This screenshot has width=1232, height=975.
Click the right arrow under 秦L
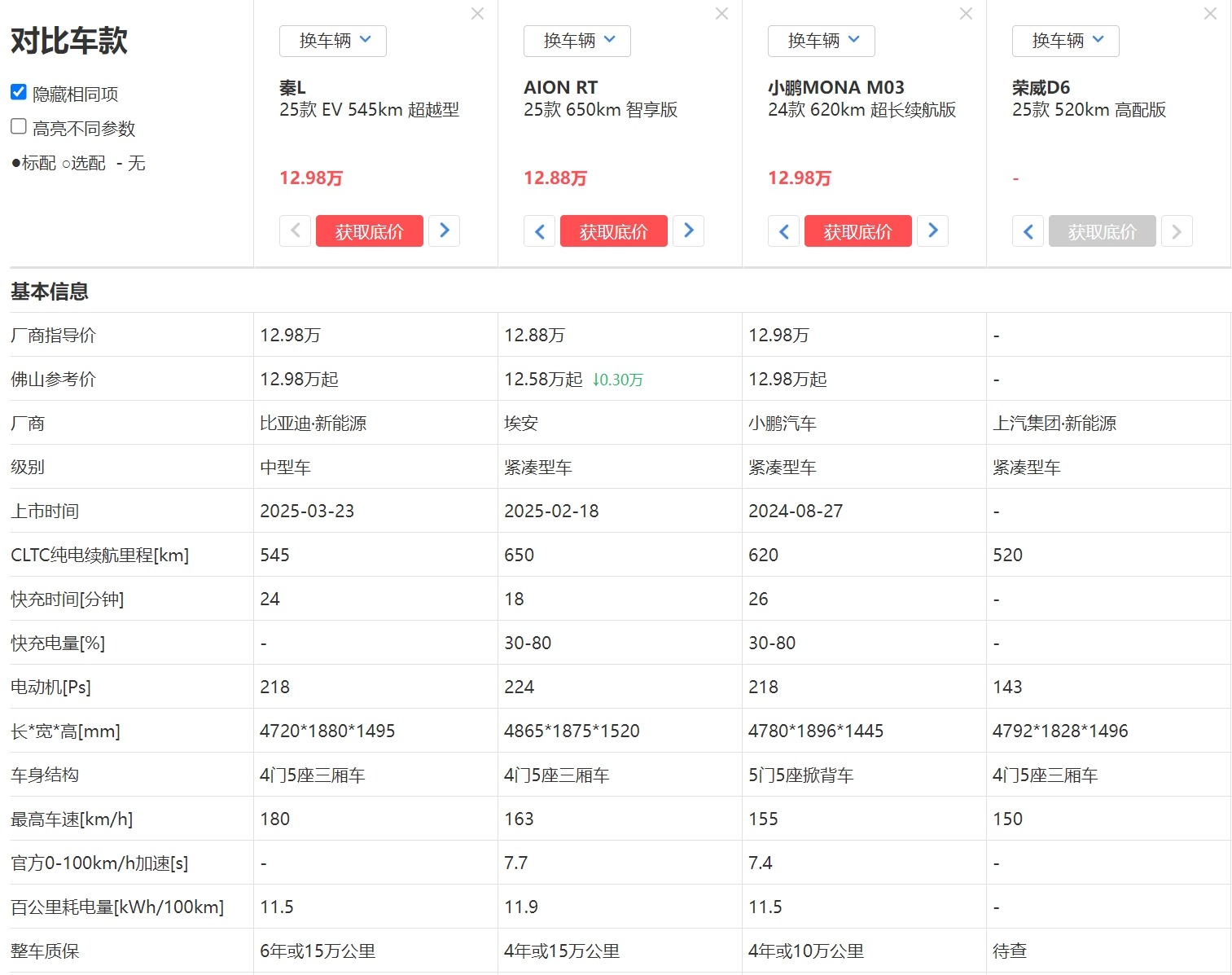pyautogui.click(x=445, y=231)
